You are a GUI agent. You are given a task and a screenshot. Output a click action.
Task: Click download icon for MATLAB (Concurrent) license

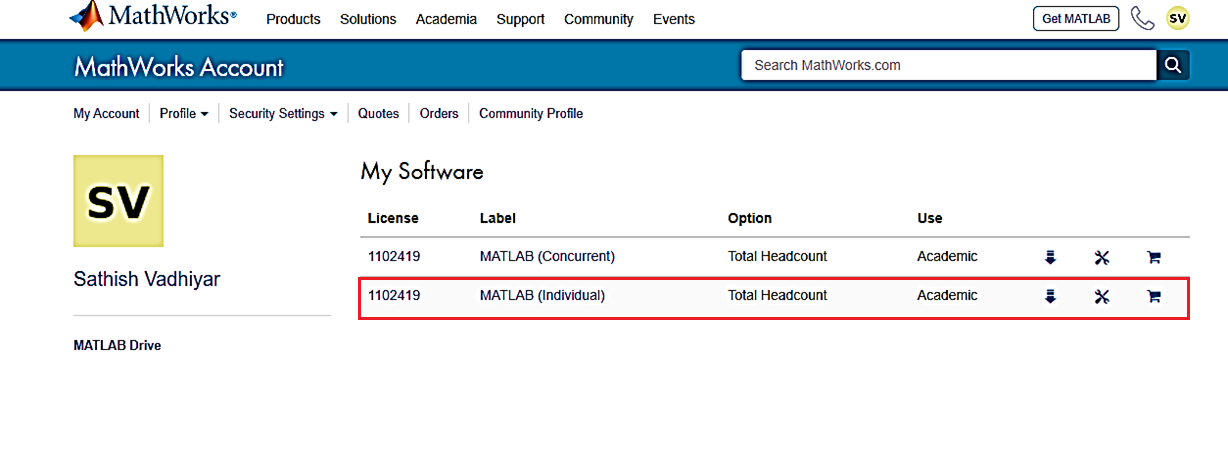(1050, 257)
